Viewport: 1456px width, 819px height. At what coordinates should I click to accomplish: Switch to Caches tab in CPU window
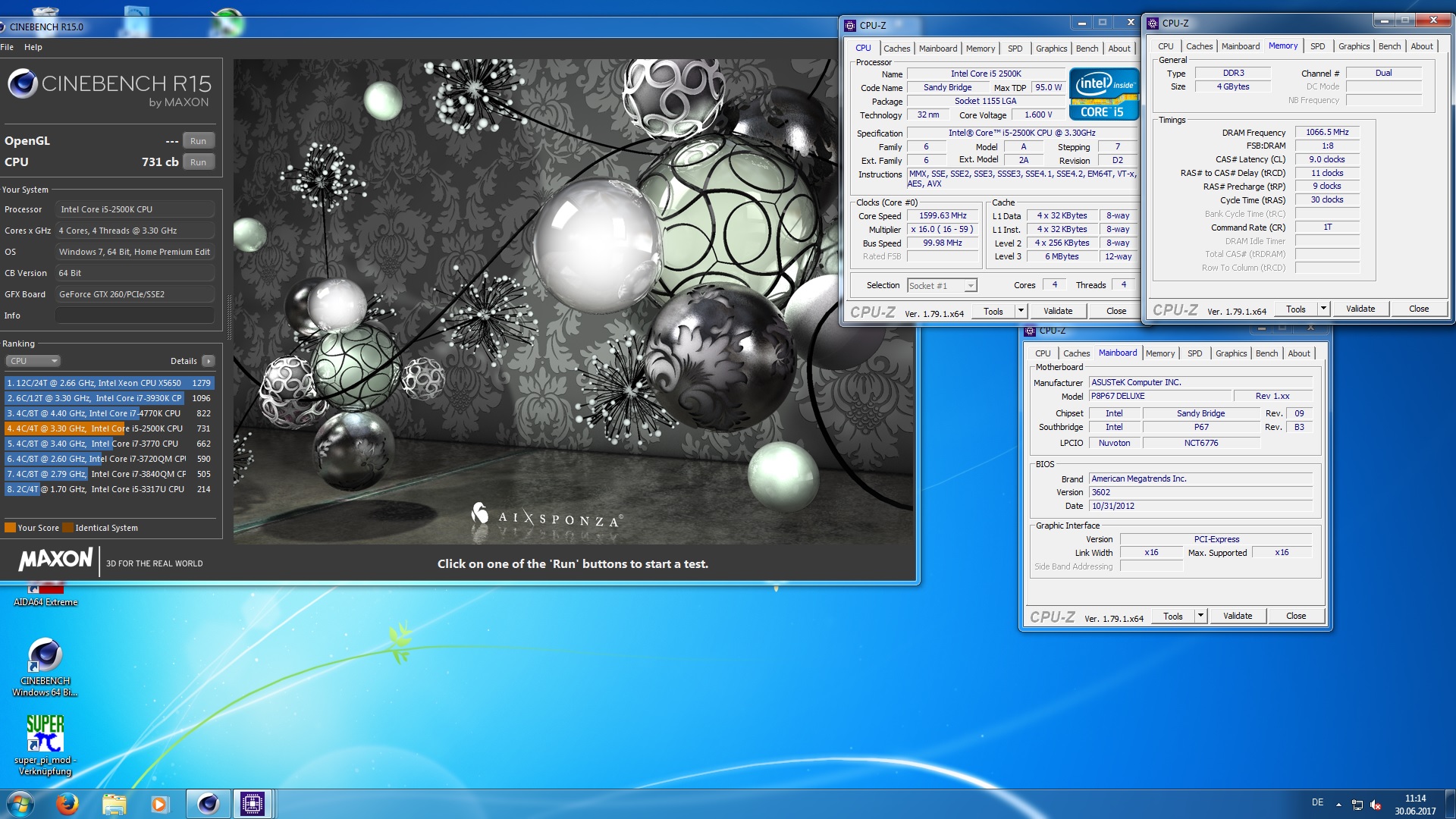pos(896,49)
